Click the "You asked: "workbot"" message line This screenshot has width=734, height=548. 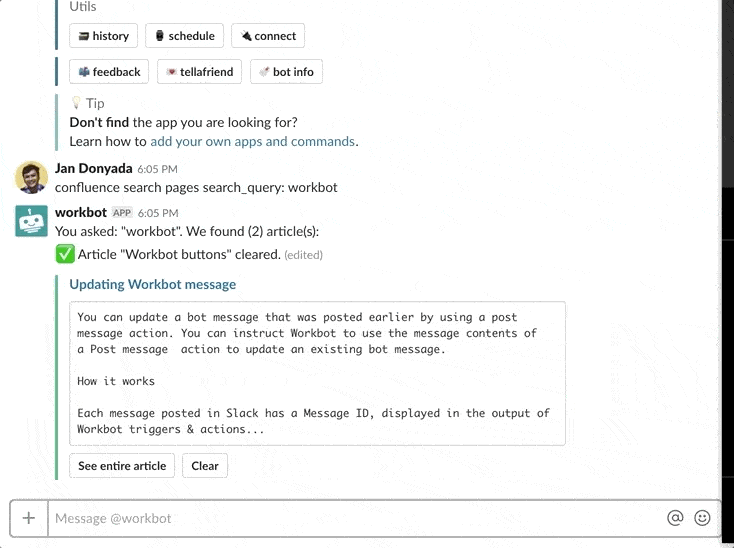point(187,232)
